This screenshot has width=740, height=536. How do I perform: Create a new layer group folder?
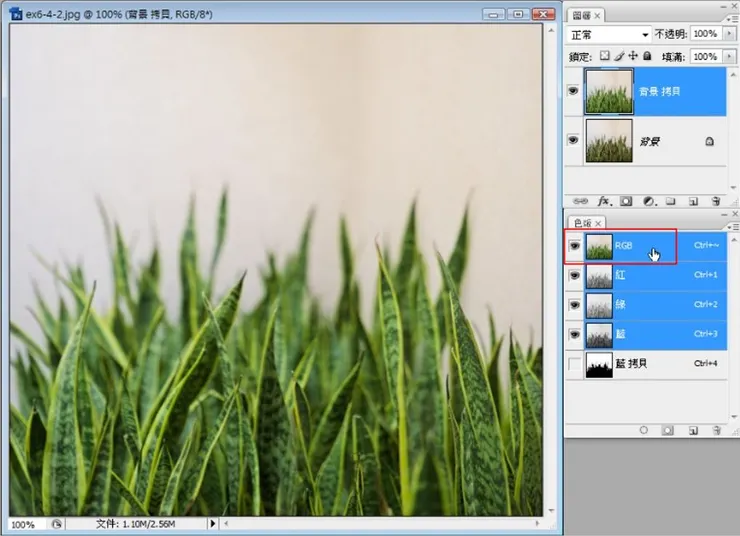point(671,201)
